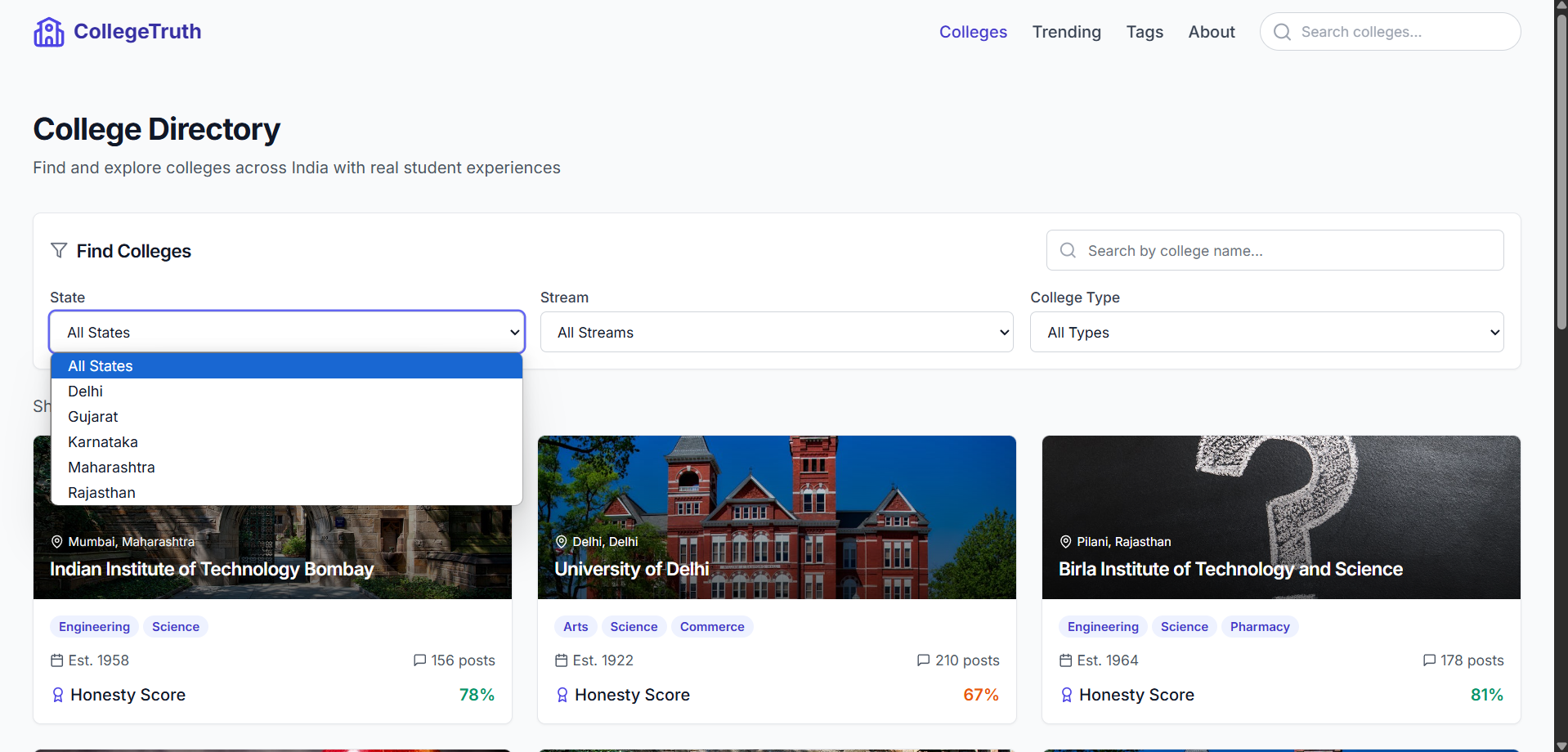
Task: Choose Maharashtra from the State list
Action: [287, 468]
